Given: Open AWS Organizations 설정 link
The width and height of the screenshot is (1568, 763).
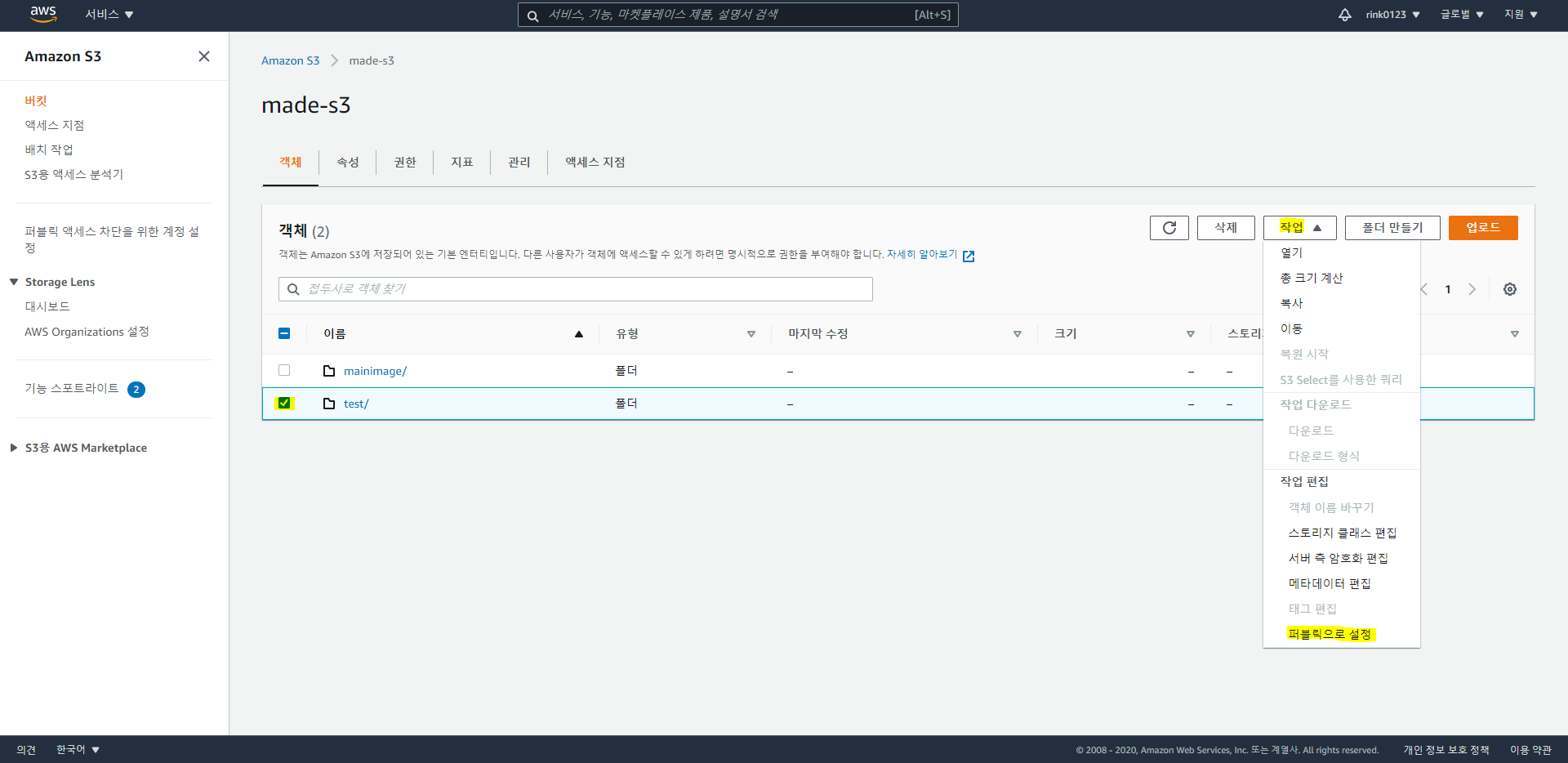Looking at the screenshot, I should pos(87,332).
